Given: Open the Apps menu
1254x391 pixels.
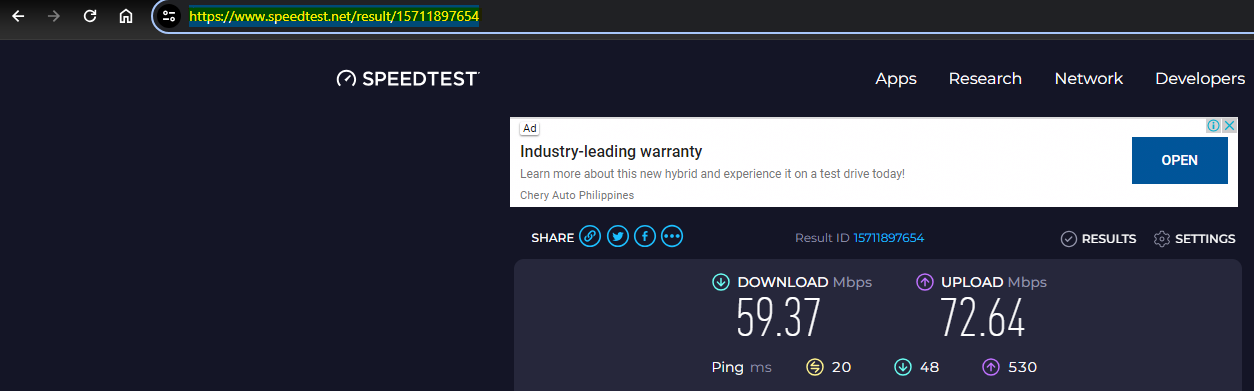Looking at the screenshot, I should pos(896,79).
